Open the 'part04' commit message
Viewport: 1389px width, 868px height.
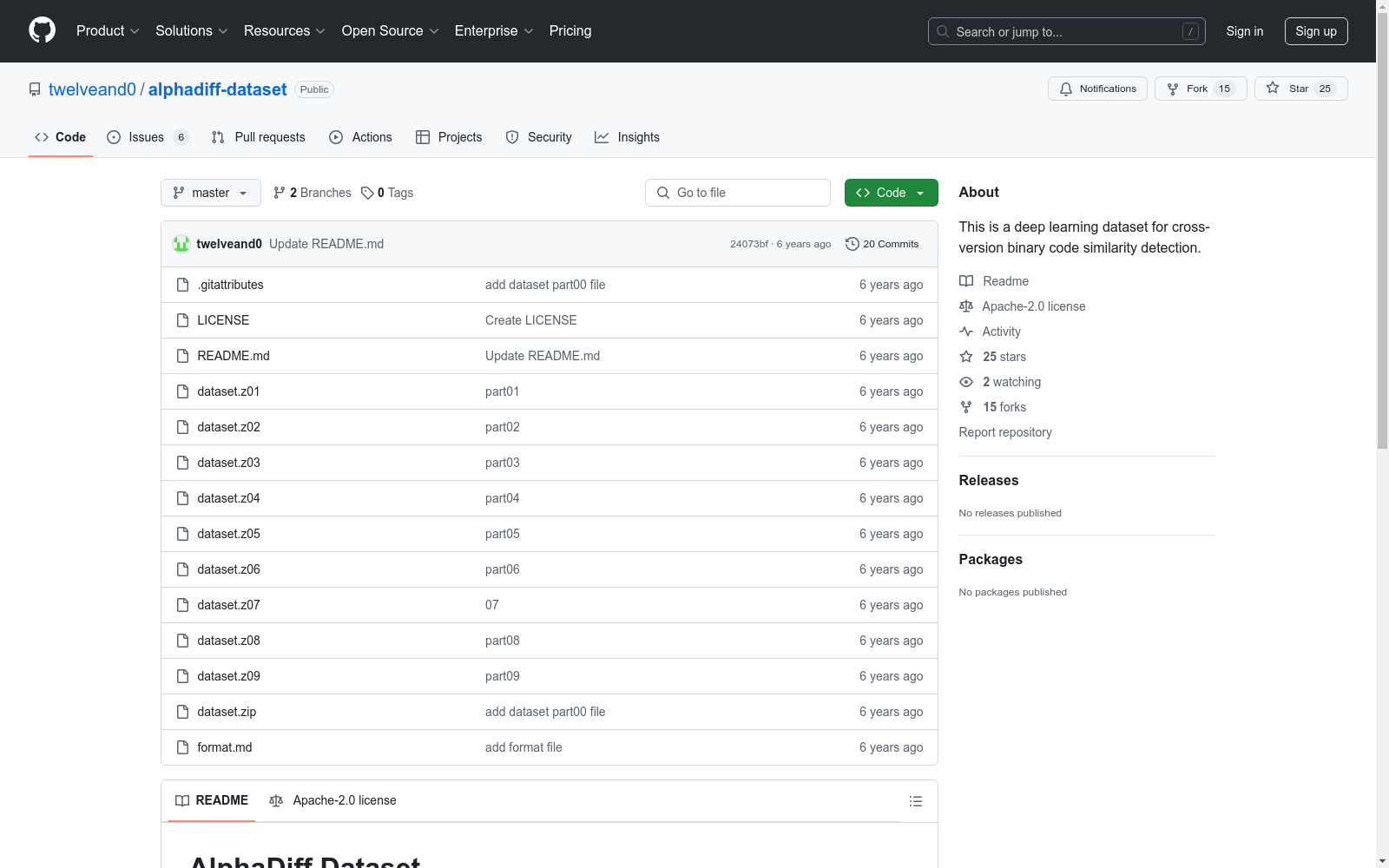[x=503, y=498]
